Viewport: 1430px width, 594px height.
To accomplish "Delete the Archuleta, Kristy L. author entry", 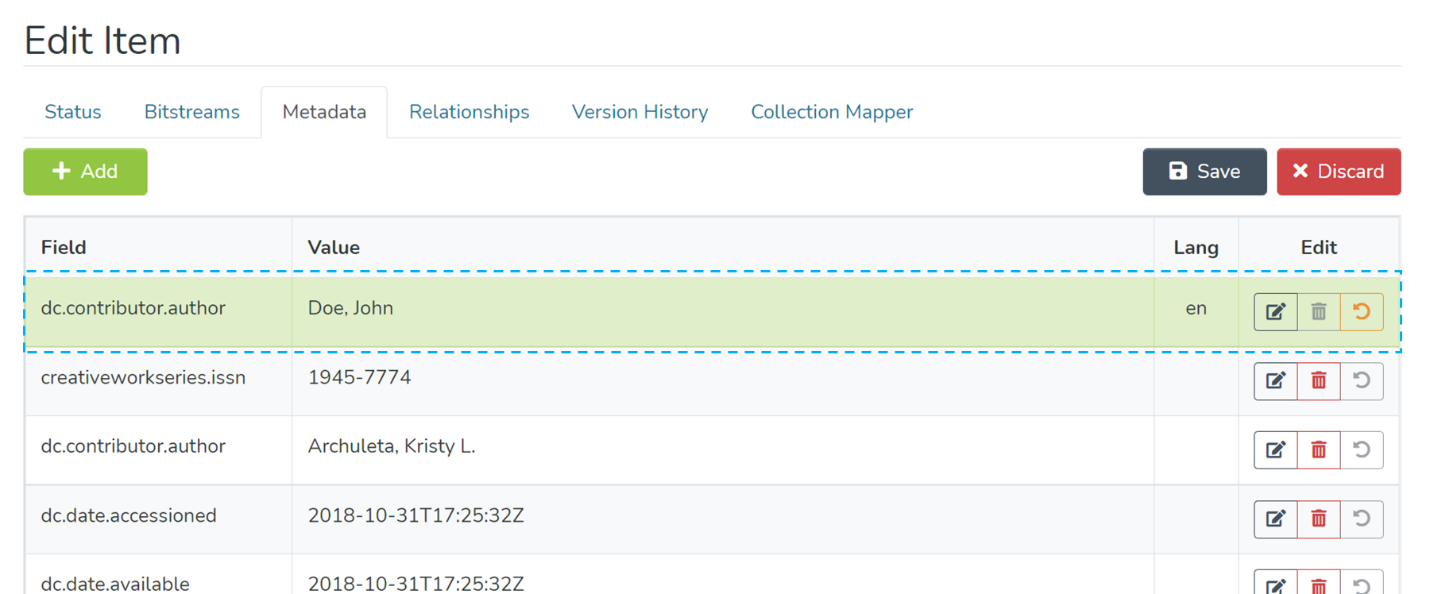I will click(x=1318, y=450).
